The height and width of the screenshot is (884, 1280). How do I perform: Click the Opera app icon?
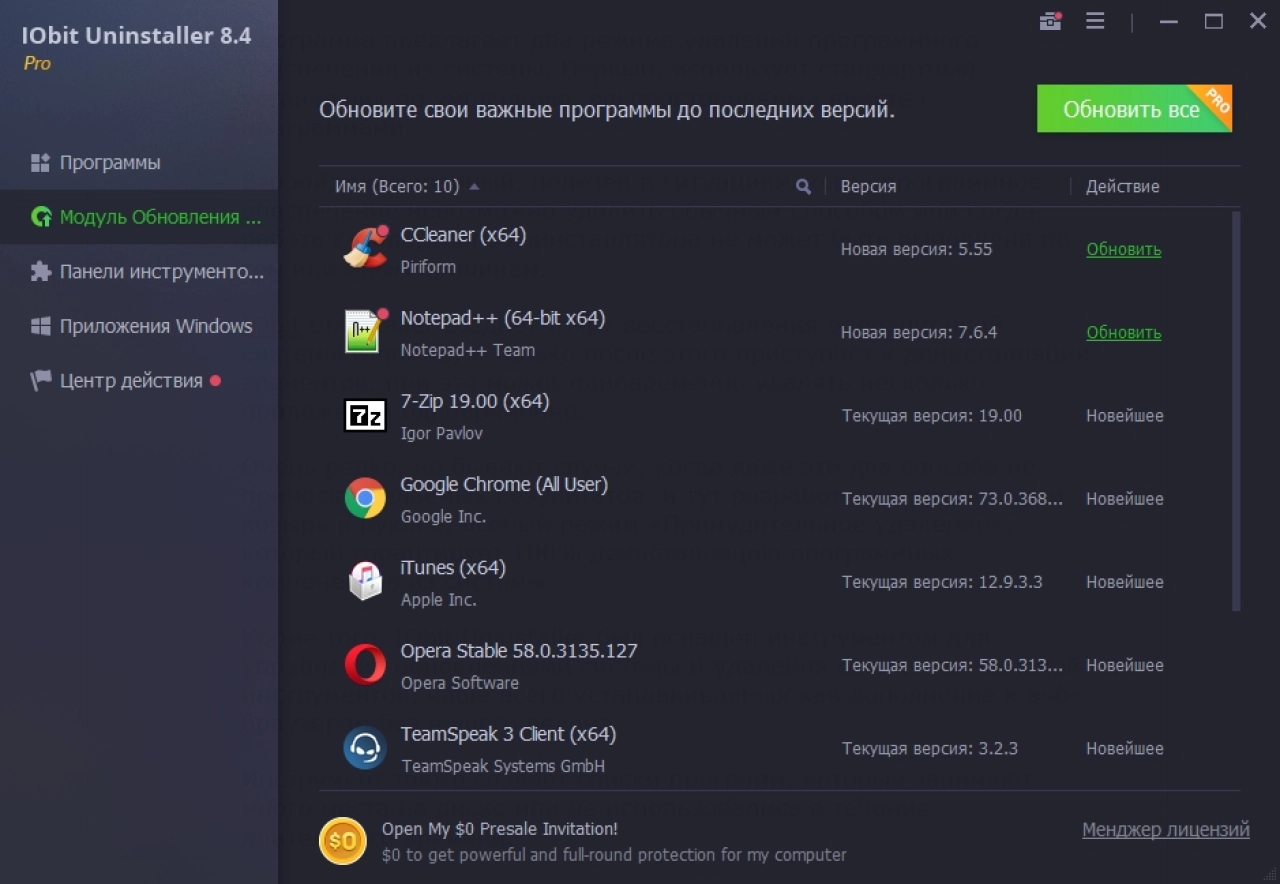point(365,665)
